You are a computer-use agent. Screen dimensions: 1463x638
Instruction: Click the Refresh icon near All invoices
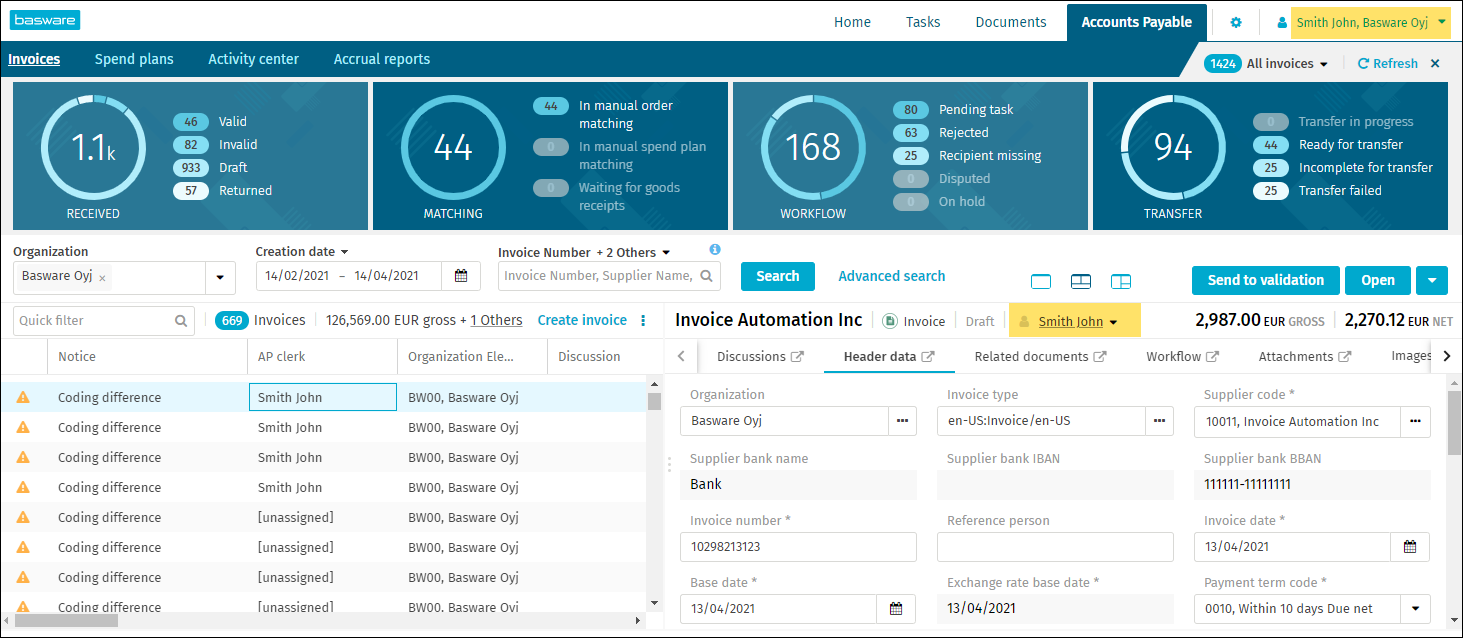[x=1362, y=63]
